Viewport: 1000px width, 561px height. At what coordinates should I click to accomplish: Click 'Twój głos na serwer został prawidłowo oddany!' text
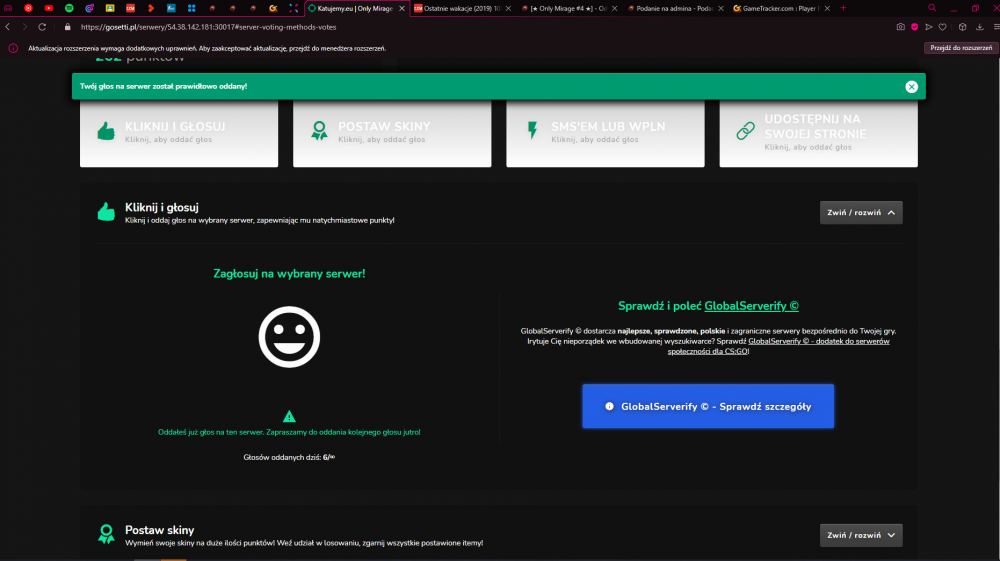pos(163,86)
